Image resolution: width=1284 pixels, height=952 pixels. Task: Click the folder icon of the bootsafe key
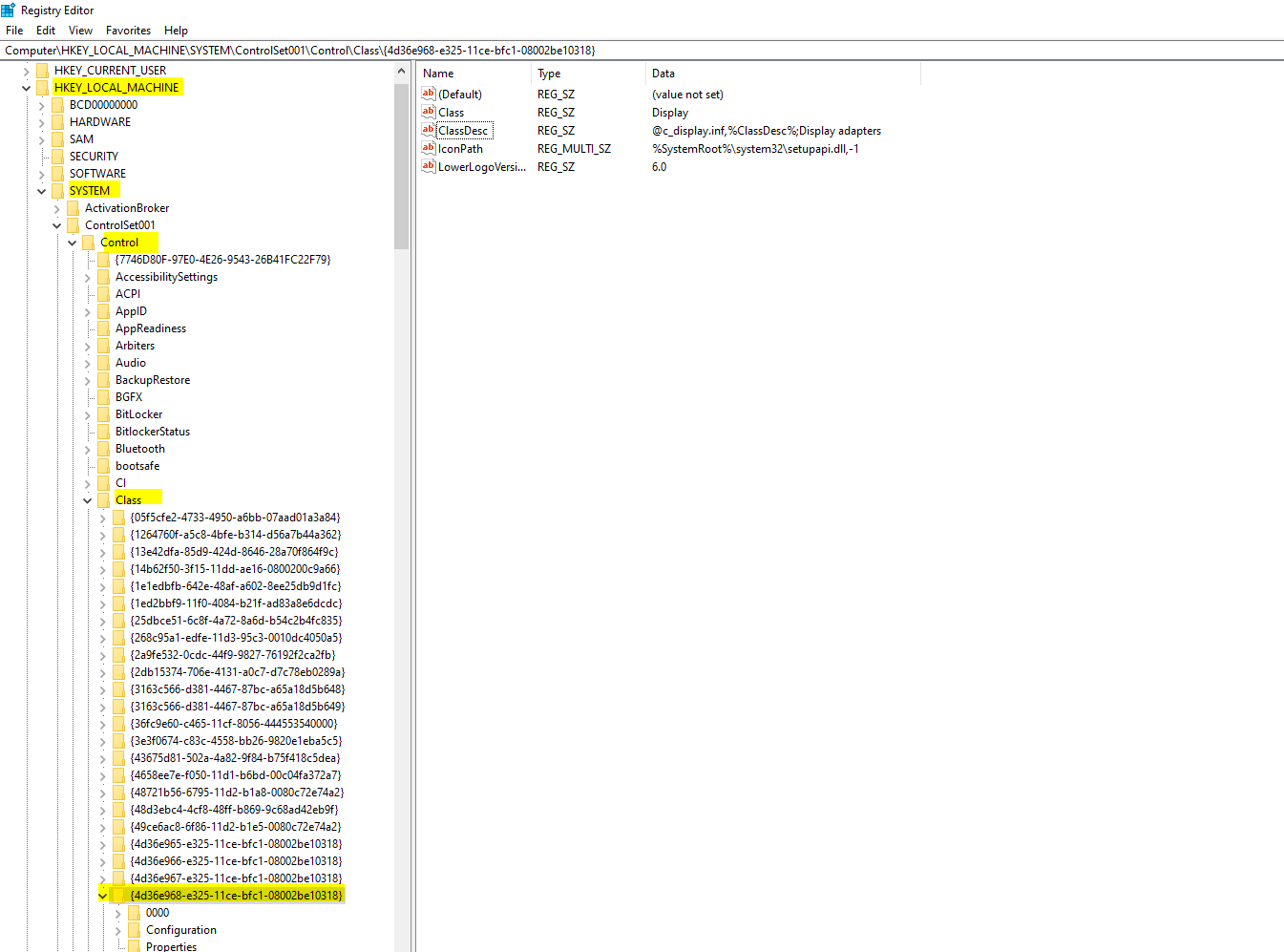103,465
